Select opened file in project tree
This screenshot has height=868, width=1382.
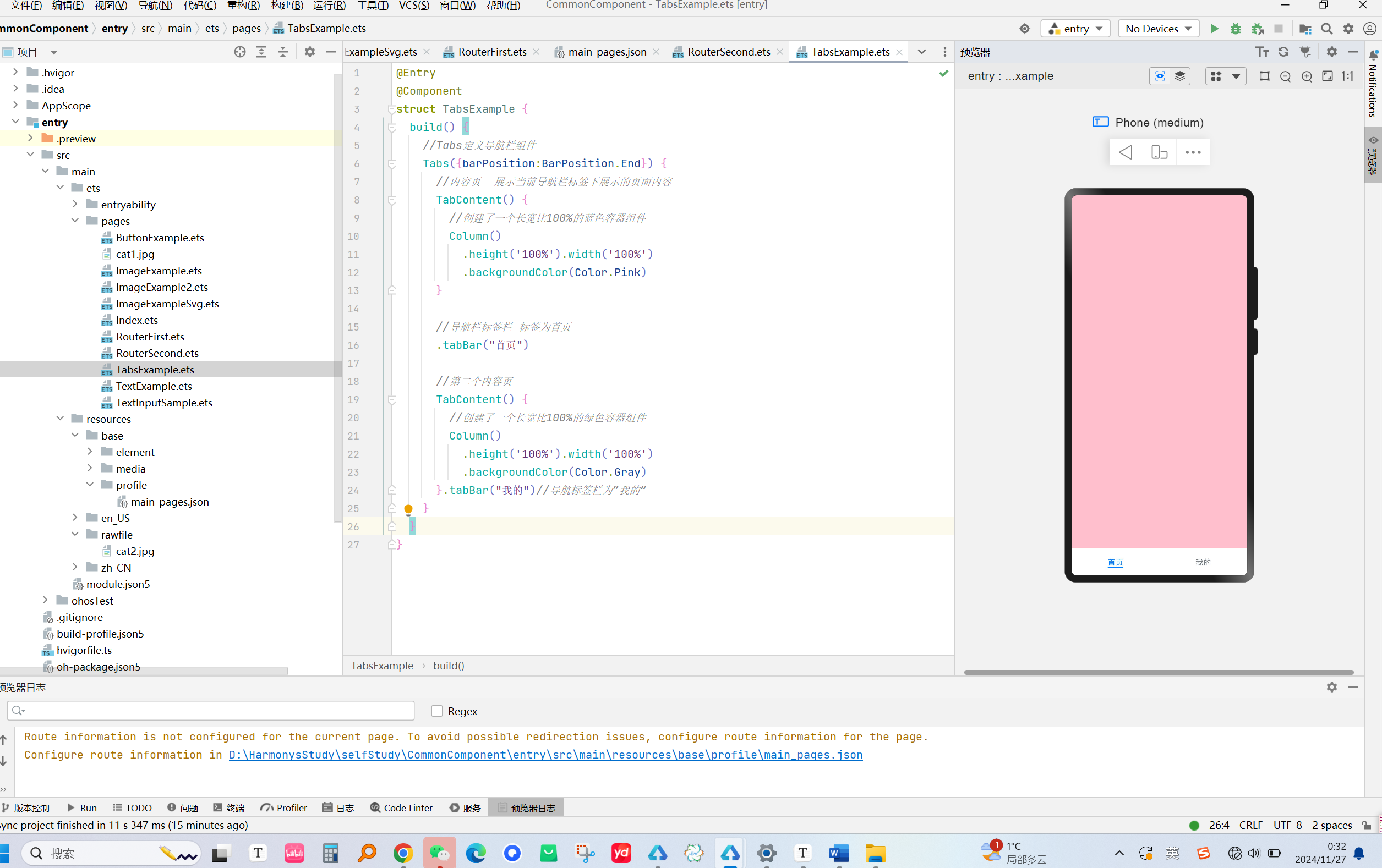point(239,52)
